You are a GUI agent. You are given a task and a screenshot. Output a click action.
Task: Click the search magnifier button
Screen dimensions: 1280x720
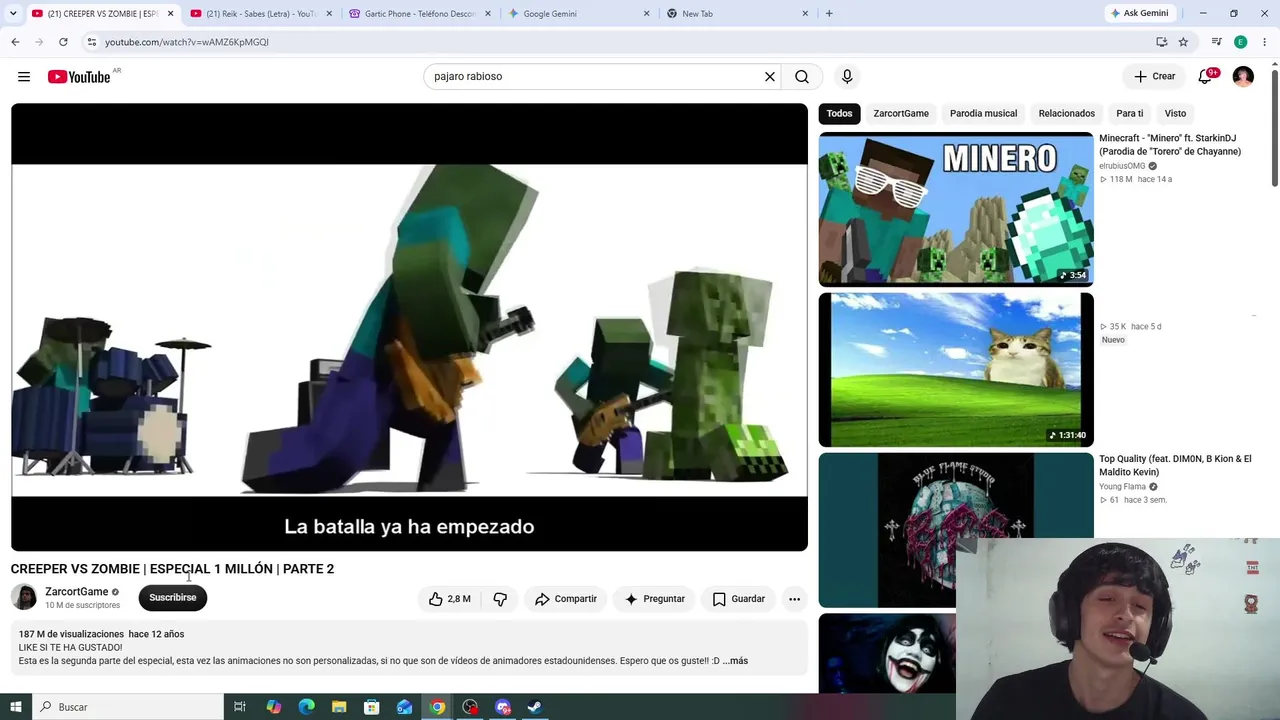coord(802,77)
